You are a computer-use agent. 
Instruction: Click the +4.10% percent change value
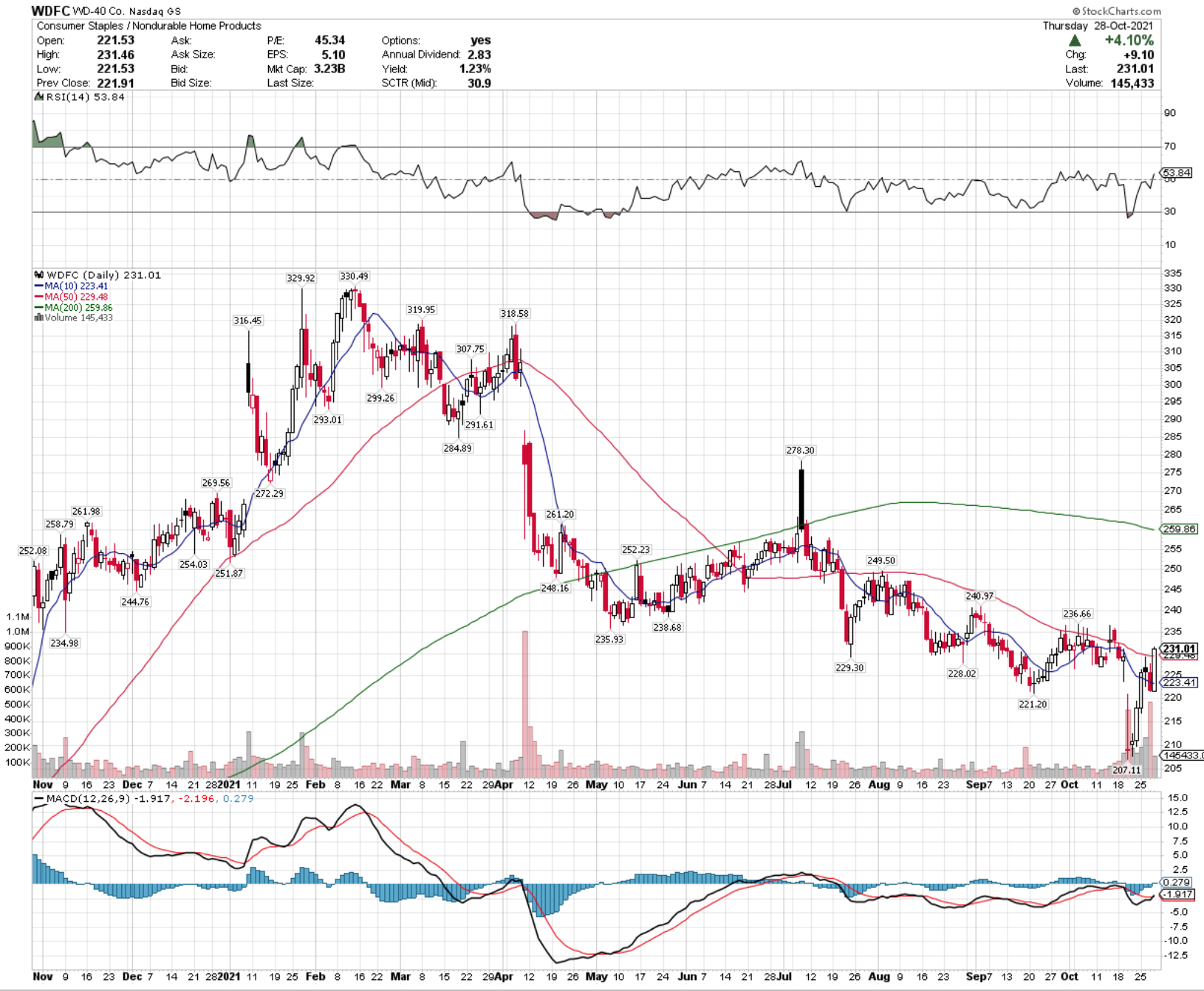pyautogui.click(x=1129, y=41)
